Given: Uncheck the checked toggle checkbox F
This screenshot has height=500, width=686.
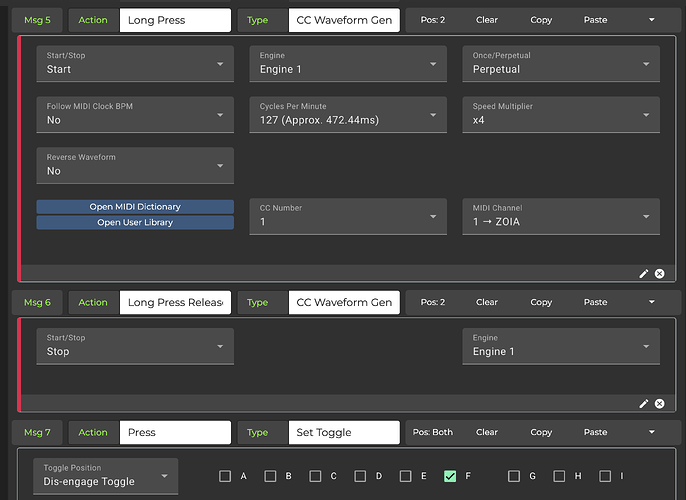Looking at the screenshot, I should point(450,476).
